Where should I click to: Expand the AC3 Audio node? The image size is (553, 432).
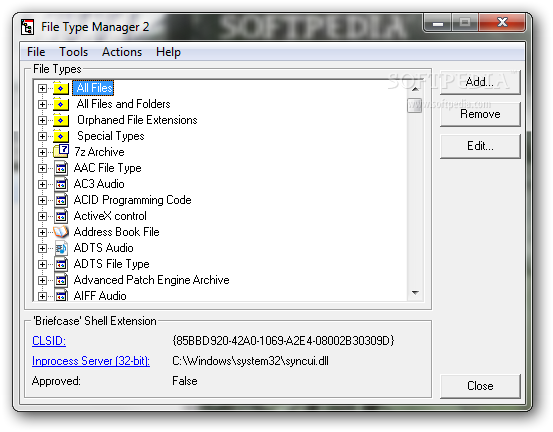click(42, 184)
